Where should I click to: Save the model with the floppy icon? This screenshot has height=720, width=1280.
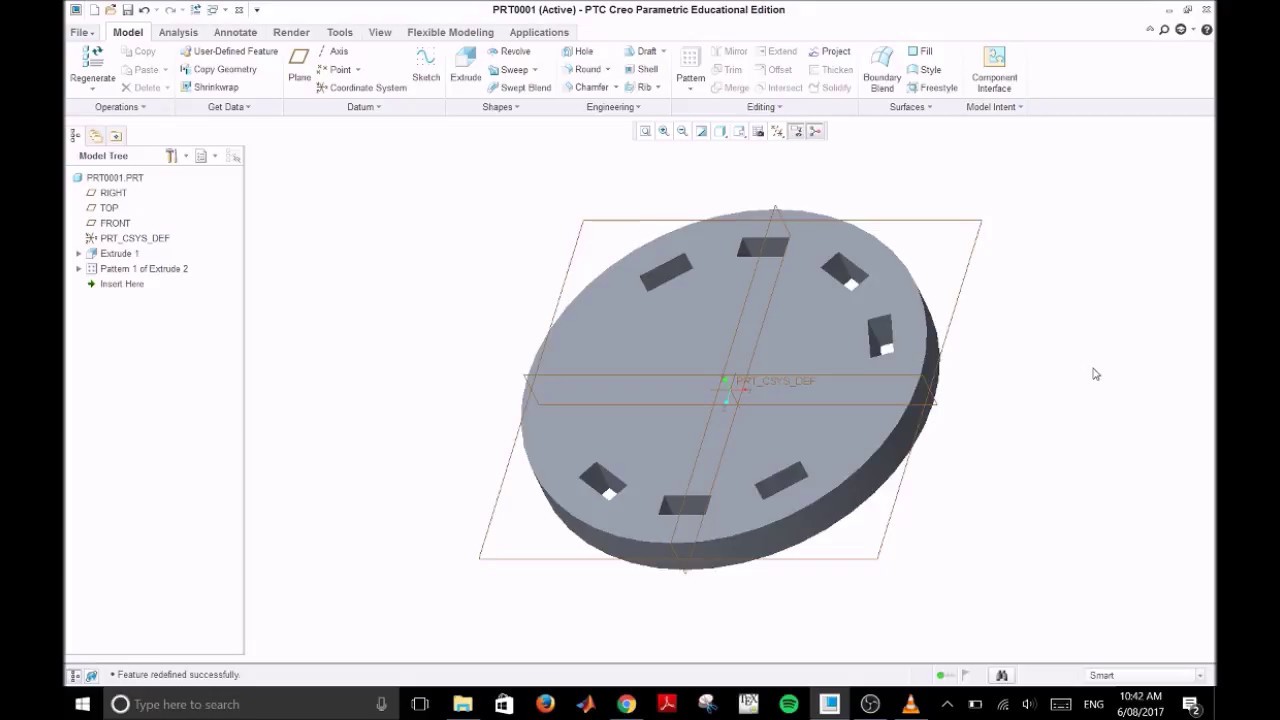pyautogui.click(x=127, y=10)
